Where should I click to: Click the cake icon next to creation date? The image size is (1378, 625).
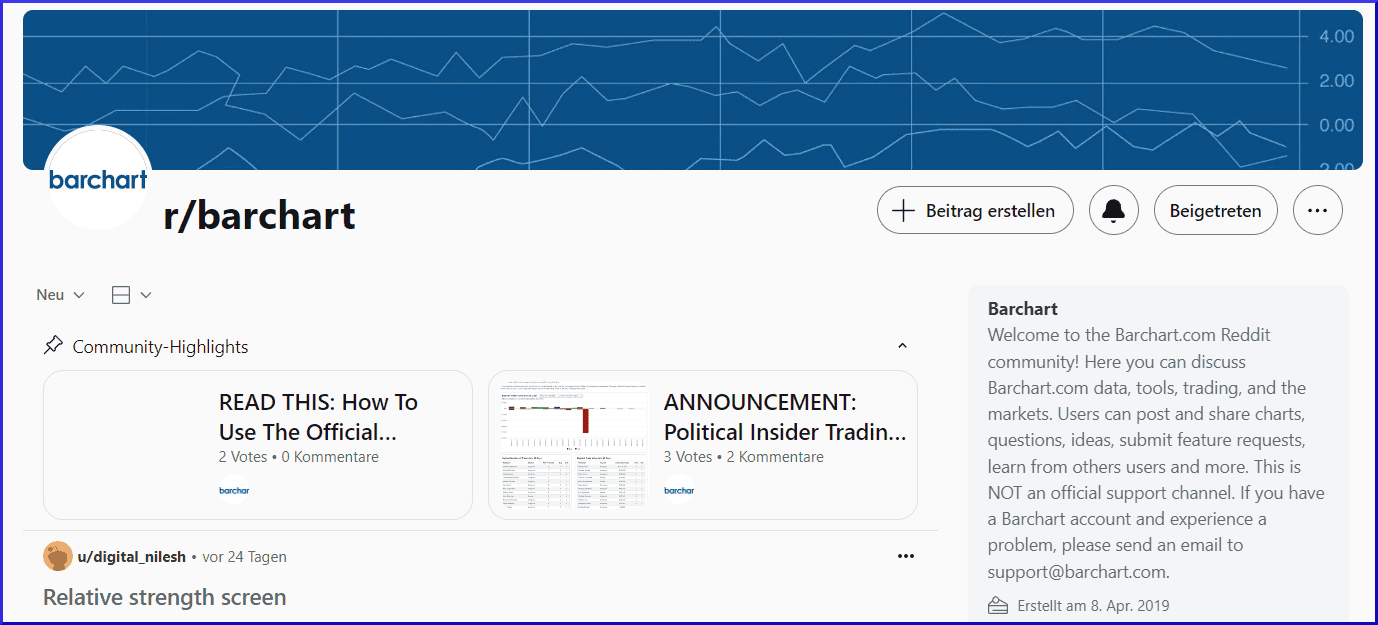[x=997, y=606]
